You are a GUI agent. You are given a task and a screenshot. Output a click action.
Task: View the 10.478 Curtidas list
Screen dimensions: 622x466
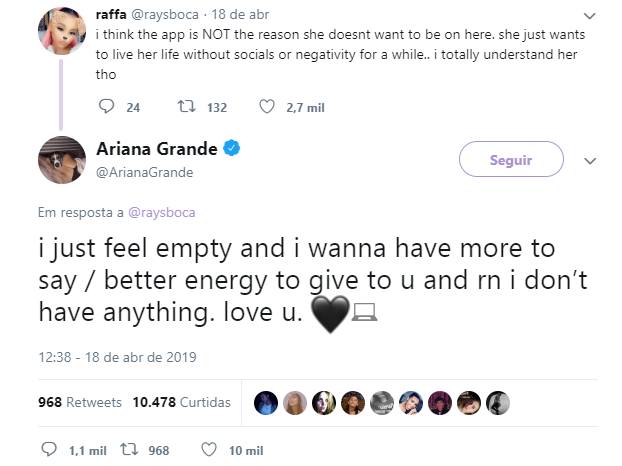pyautogui.click(x=182, y=402)
